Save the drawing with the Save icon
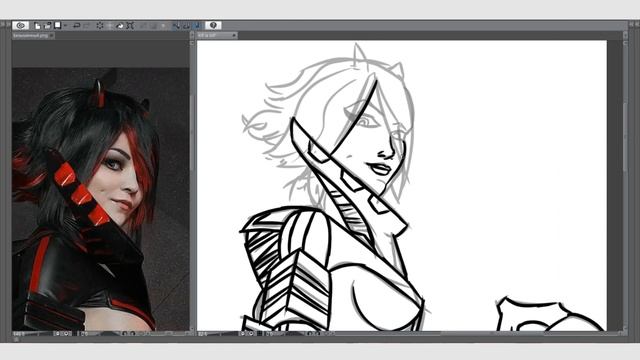640x360 pixels. pos(58,25)
